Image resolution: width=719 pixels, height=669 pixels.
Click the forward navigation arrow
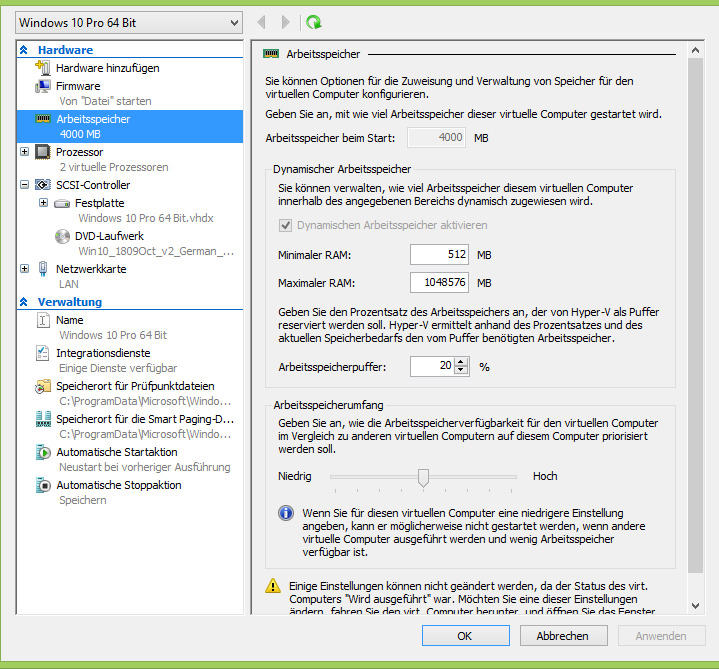[x=285, y=22]
